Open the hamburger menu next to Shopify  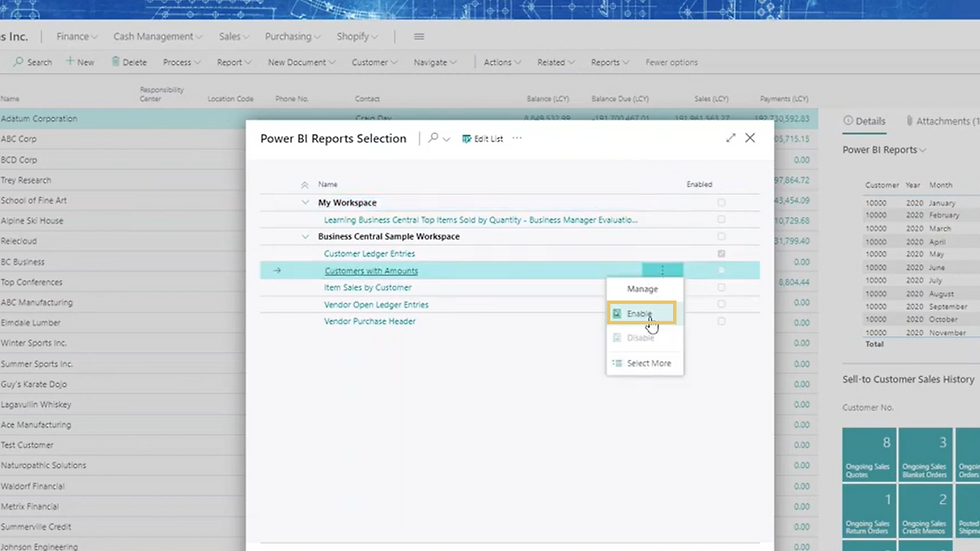(419, 37)
